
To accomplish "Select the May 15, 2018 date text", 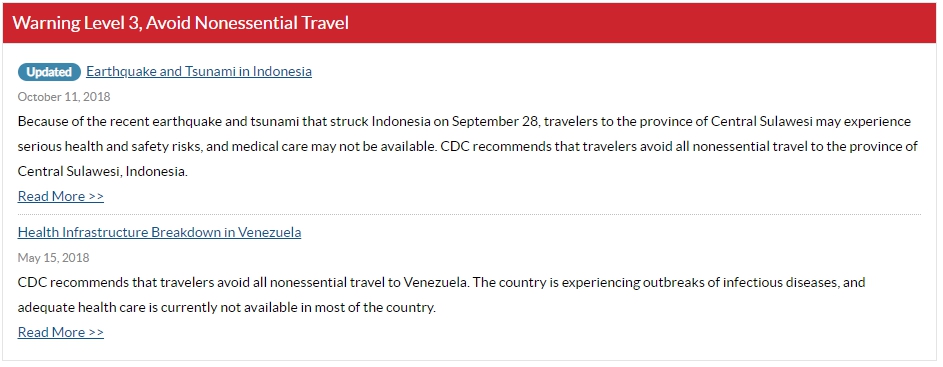I will pyautogui.click(x=54, y=258).
